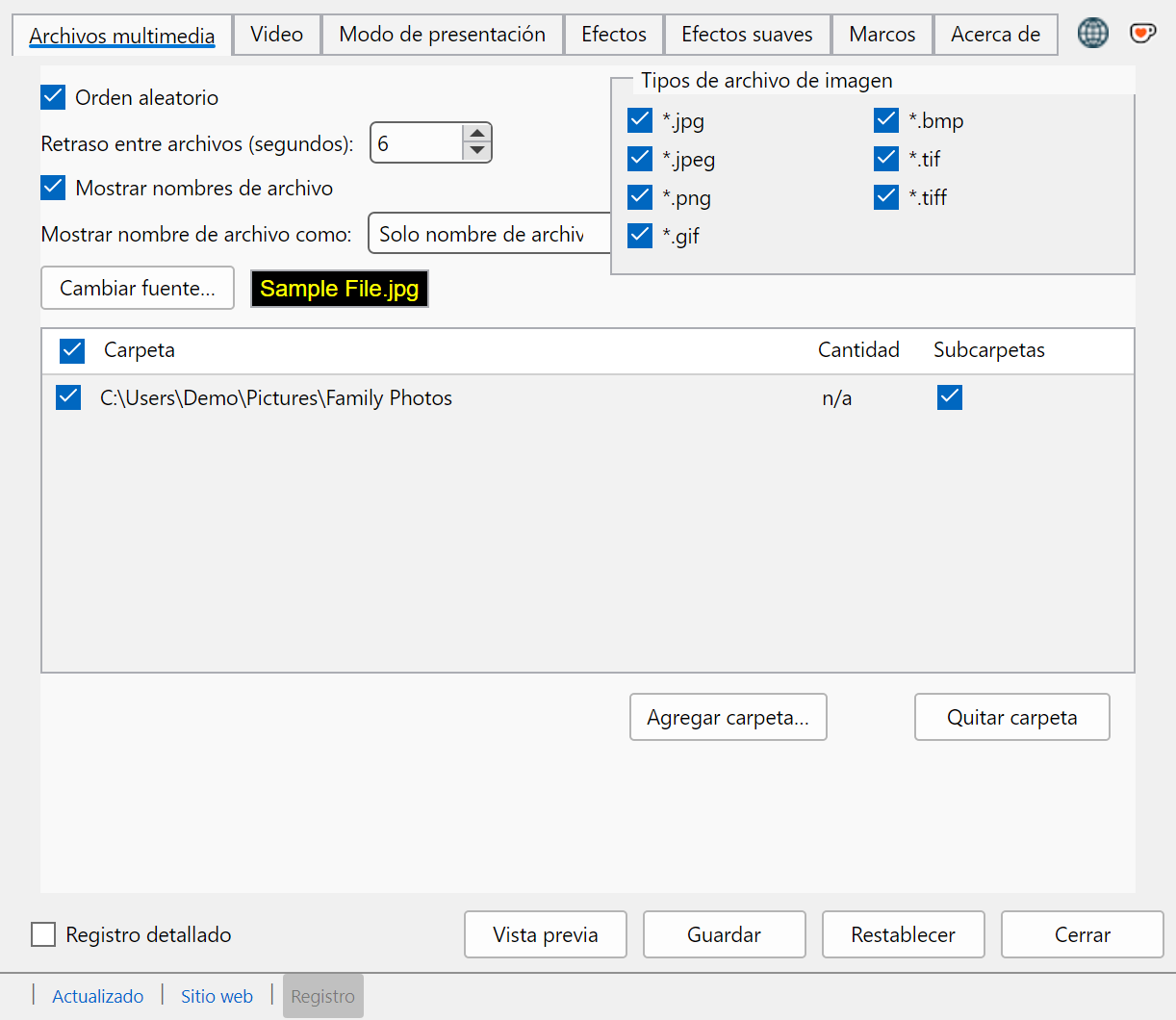Decrease delay with the down spinner arrow
The image size is (1176, 1020).
click(477, 151)
